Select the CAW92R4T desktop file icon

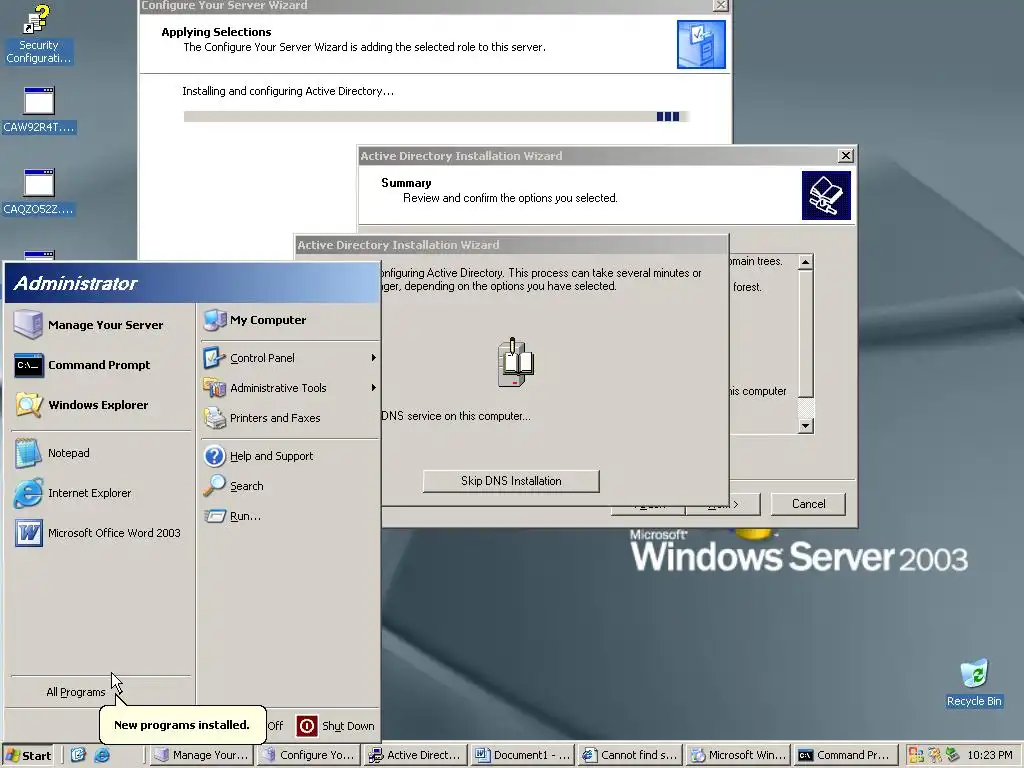(39, 110)
